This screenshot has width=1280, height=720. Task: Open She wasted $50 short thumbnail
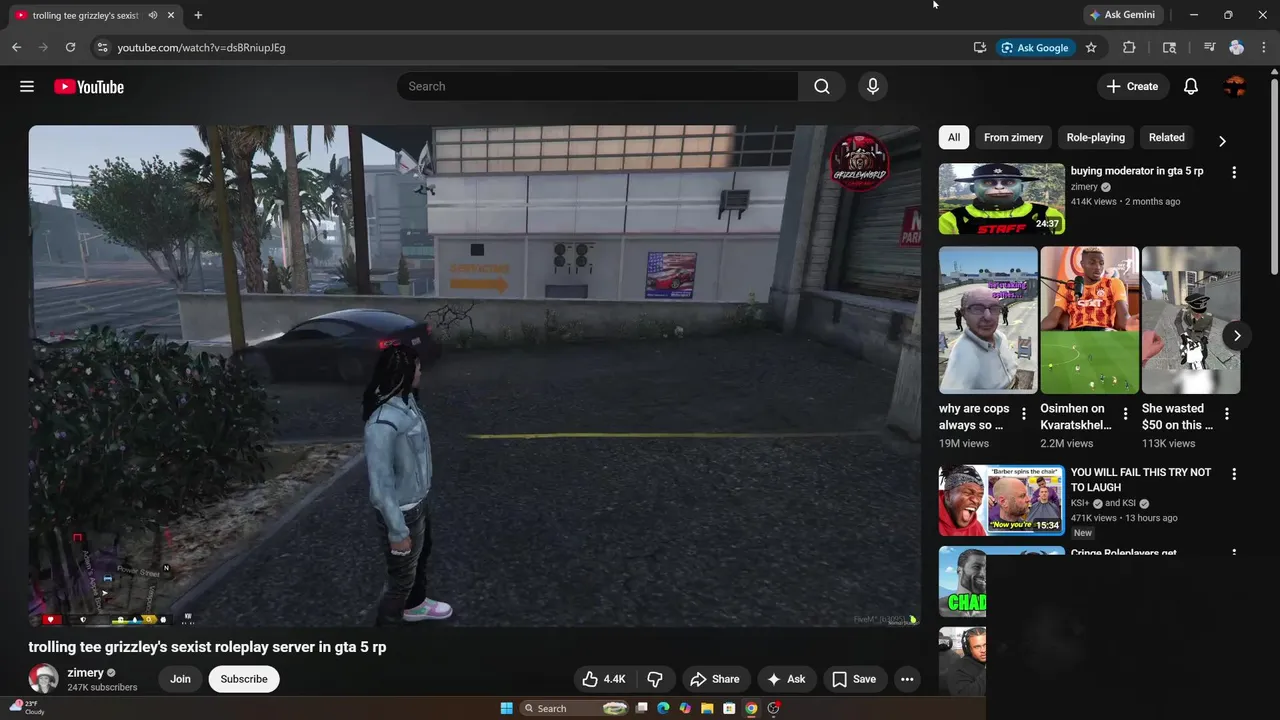click(x=1191, y=320)
